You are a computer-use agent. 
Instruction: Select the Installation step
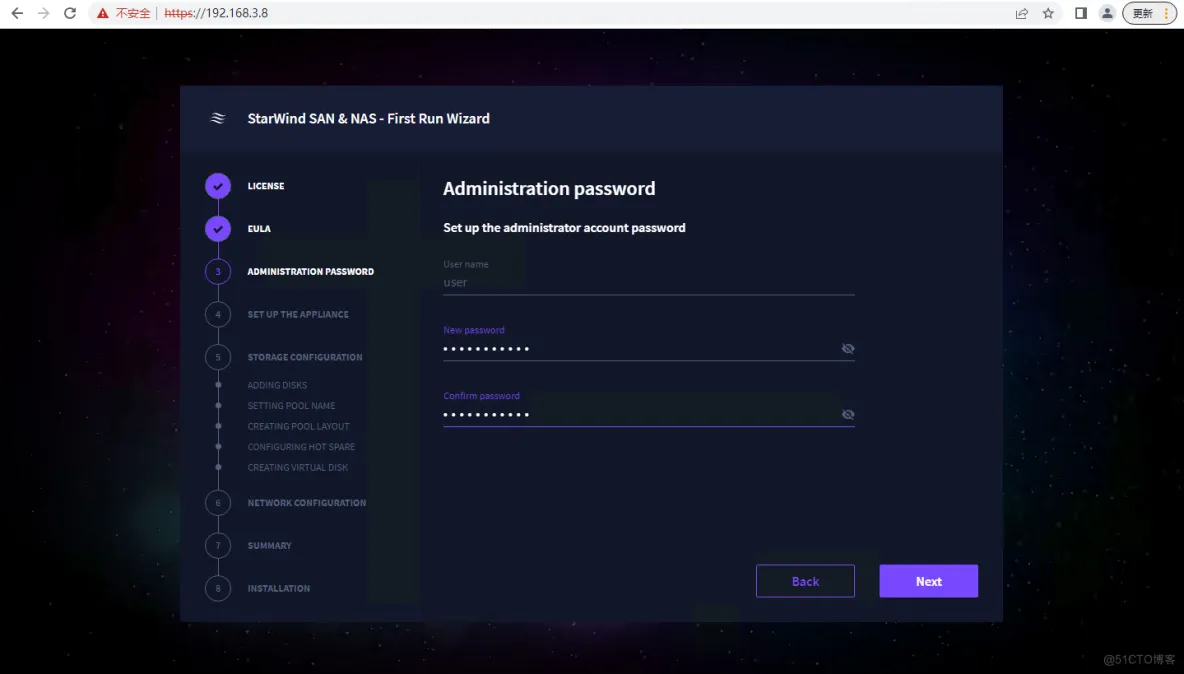pyautogui.click(x=279, y=588)
